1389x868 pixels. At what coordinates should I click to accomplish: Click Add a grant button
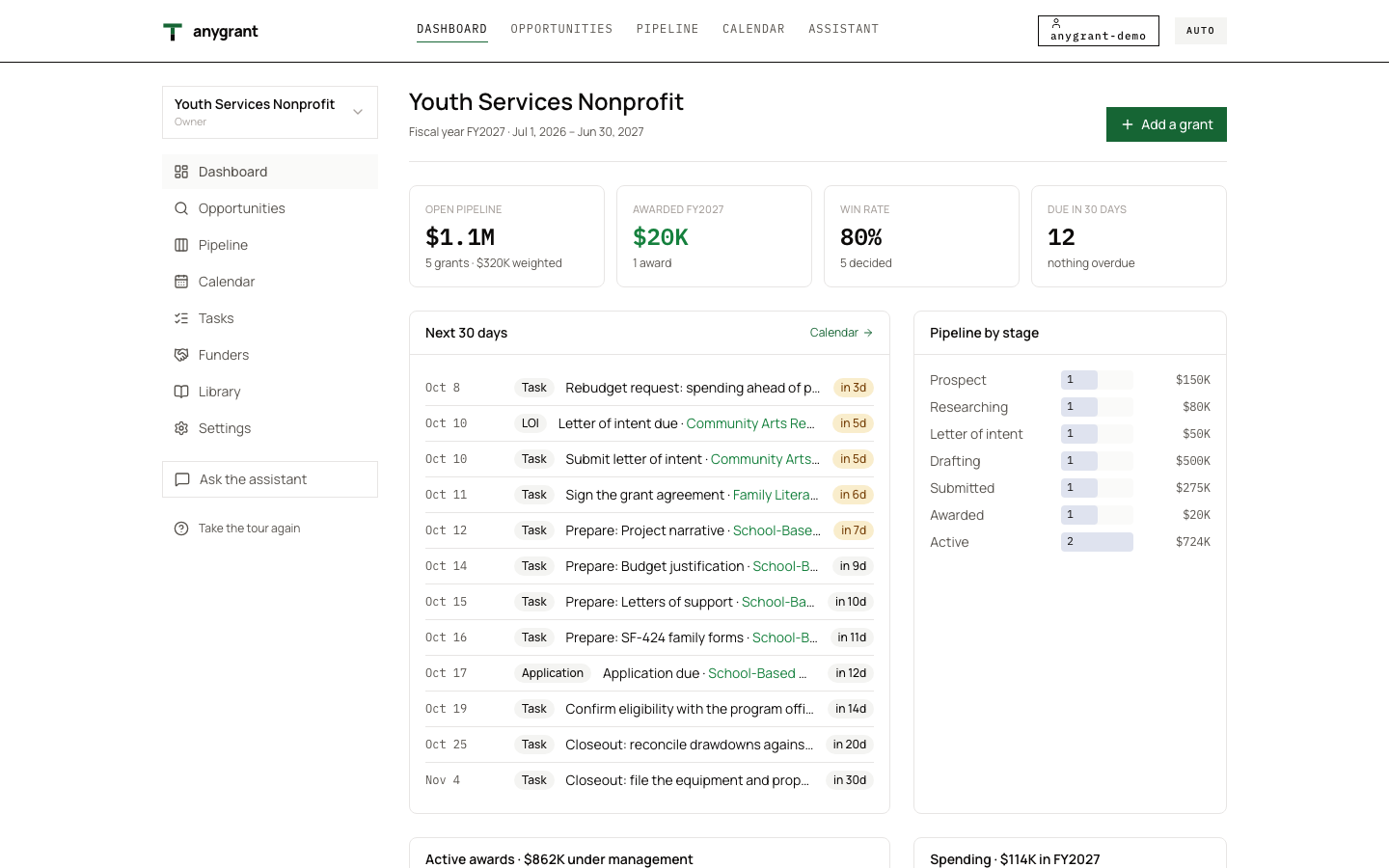1166,124
